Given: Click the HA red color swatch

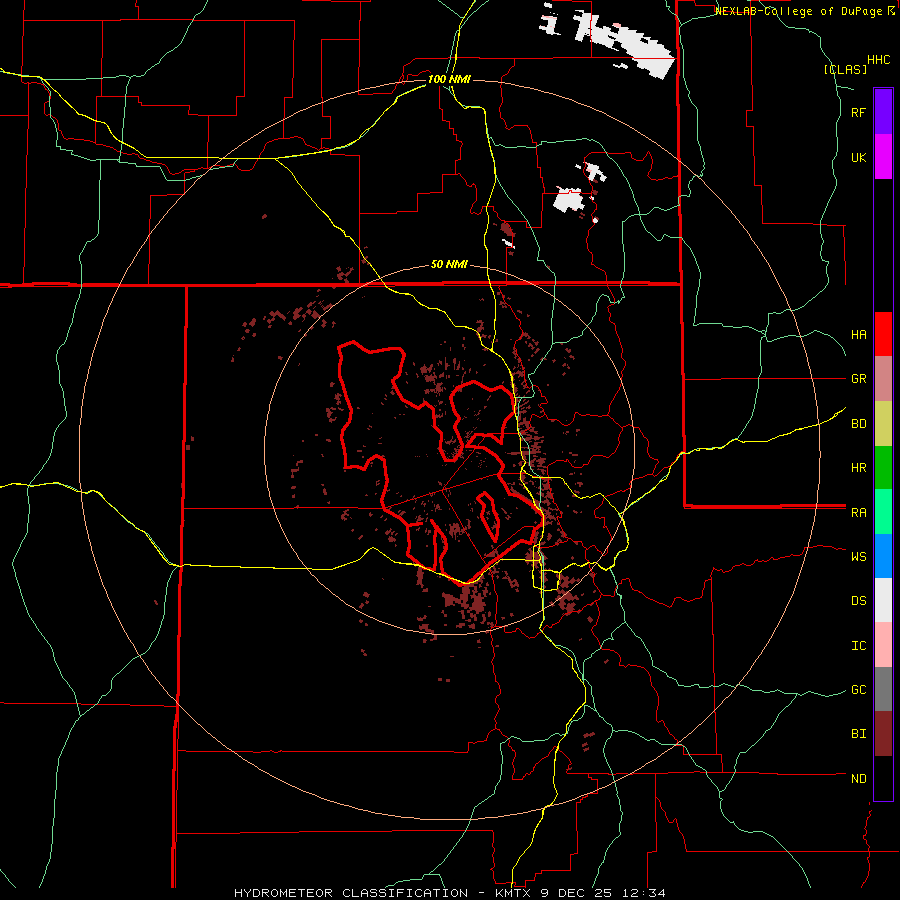Looking at the screenshot, I should click(883, 334).
